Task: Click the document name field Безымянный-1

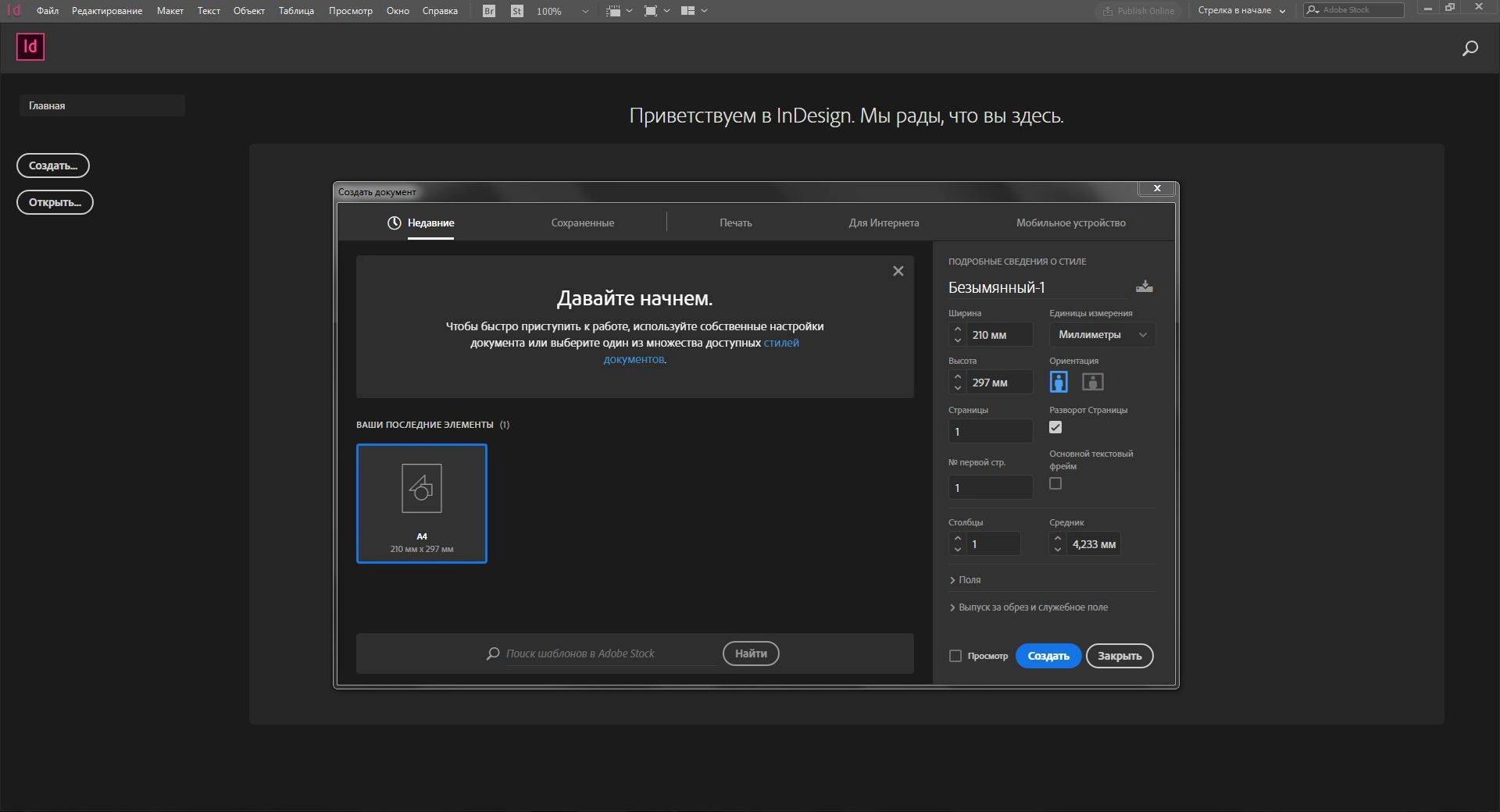Action: 1037,287
